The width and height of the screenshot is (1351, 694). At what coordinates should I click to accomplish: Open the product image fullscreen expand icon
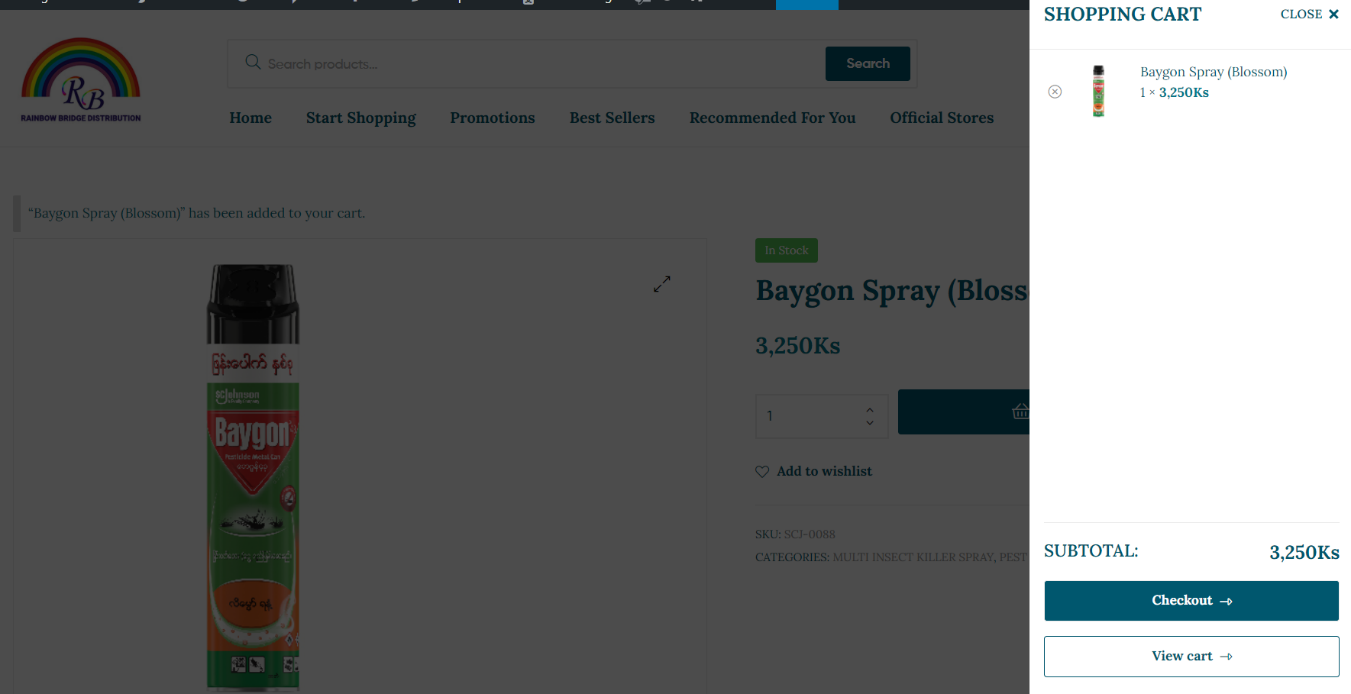coord(662,284)
